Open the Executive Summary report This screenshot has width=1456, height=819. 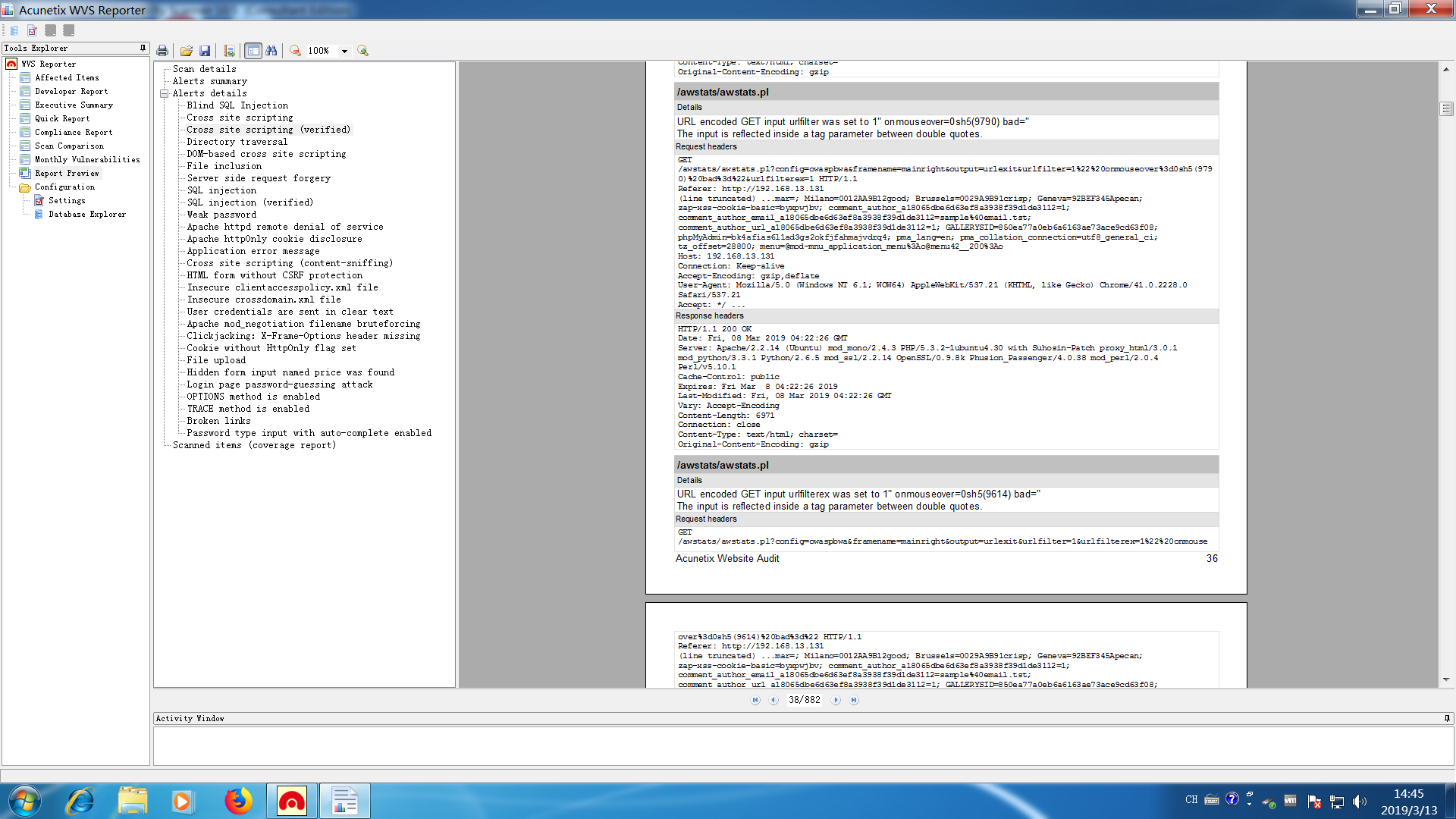[x=74, y=105]
